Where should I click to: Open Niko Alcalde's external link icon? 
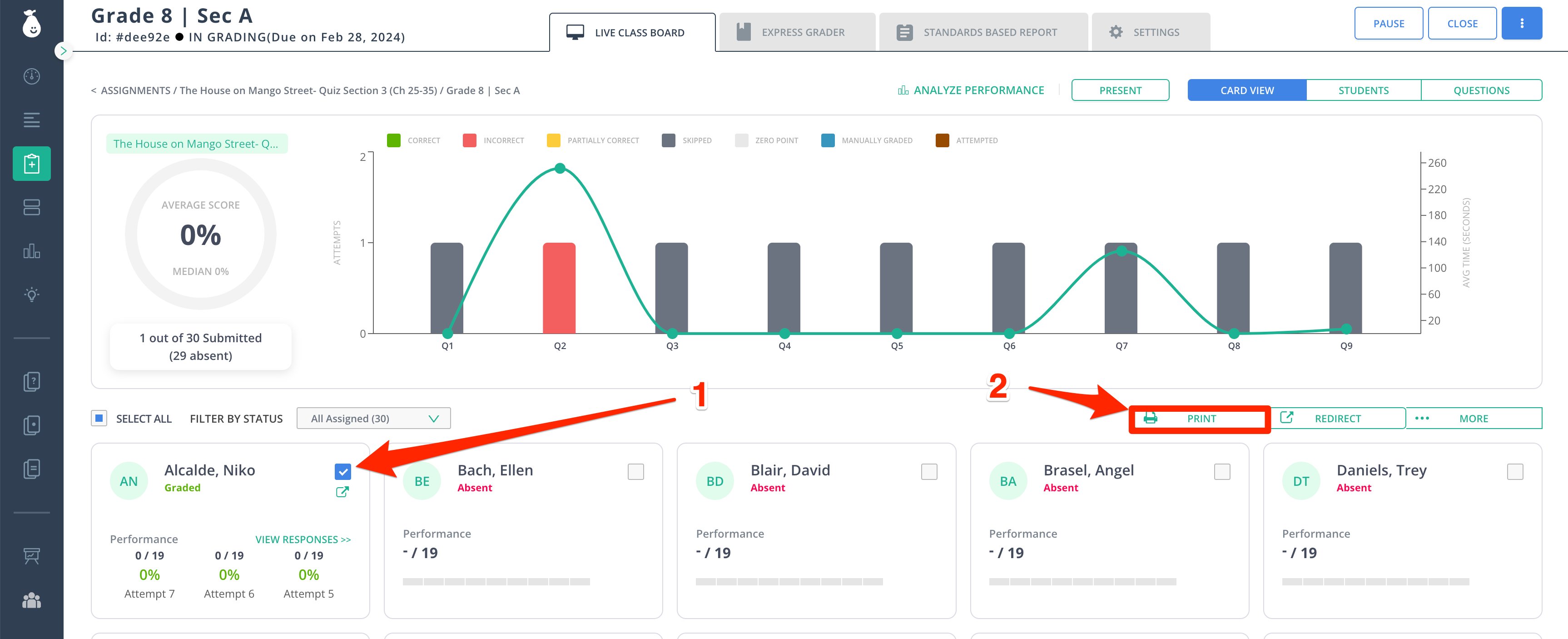pos(342,492)
